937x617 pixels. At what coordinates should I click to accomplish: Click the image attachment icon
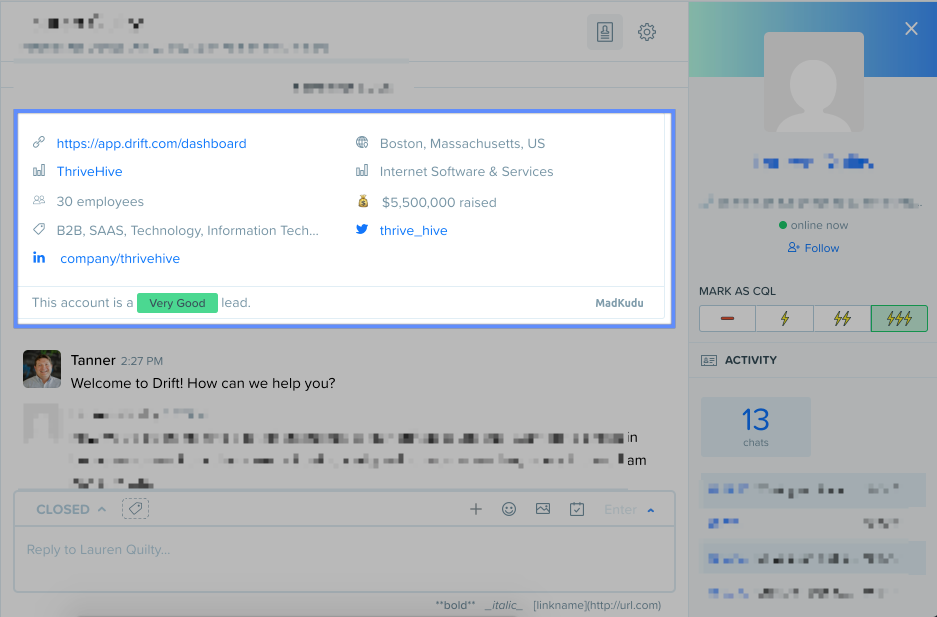point(543,509)
